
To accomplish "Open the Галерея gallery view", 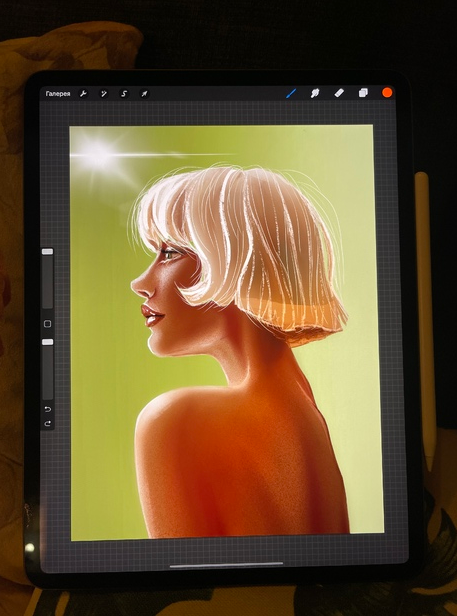I will coord(58,94).
